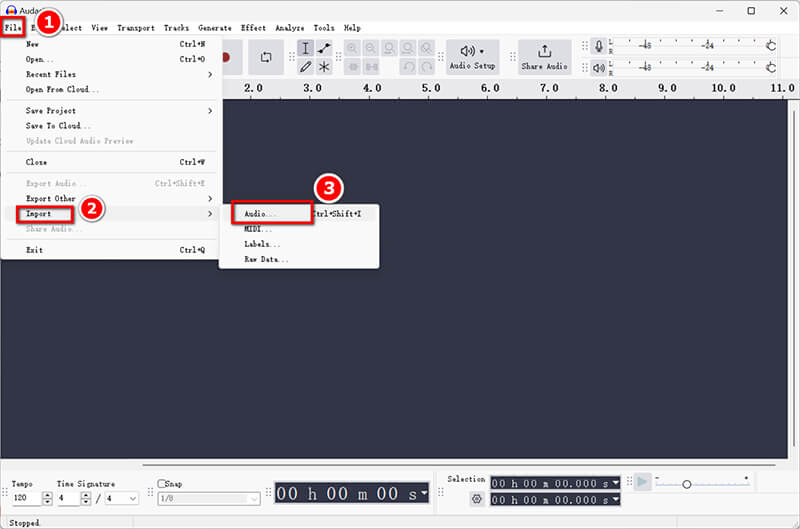Viewport: 800px width, 529px height.
Task: Click the speaker playback meter icon
Action: pos(599,67)
